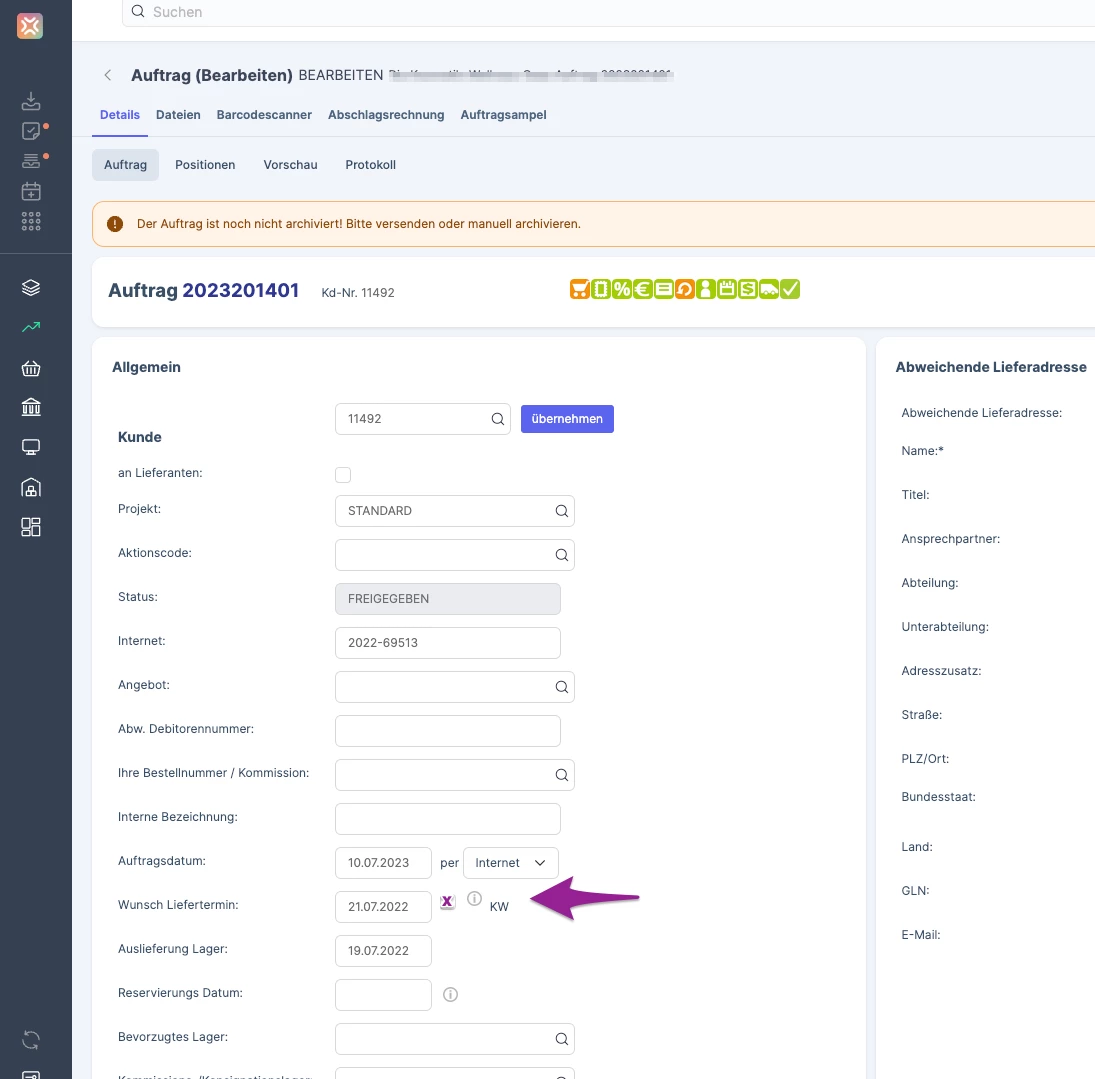Open Angebot lookup search
The image size is (1095, 1079).
561,687
